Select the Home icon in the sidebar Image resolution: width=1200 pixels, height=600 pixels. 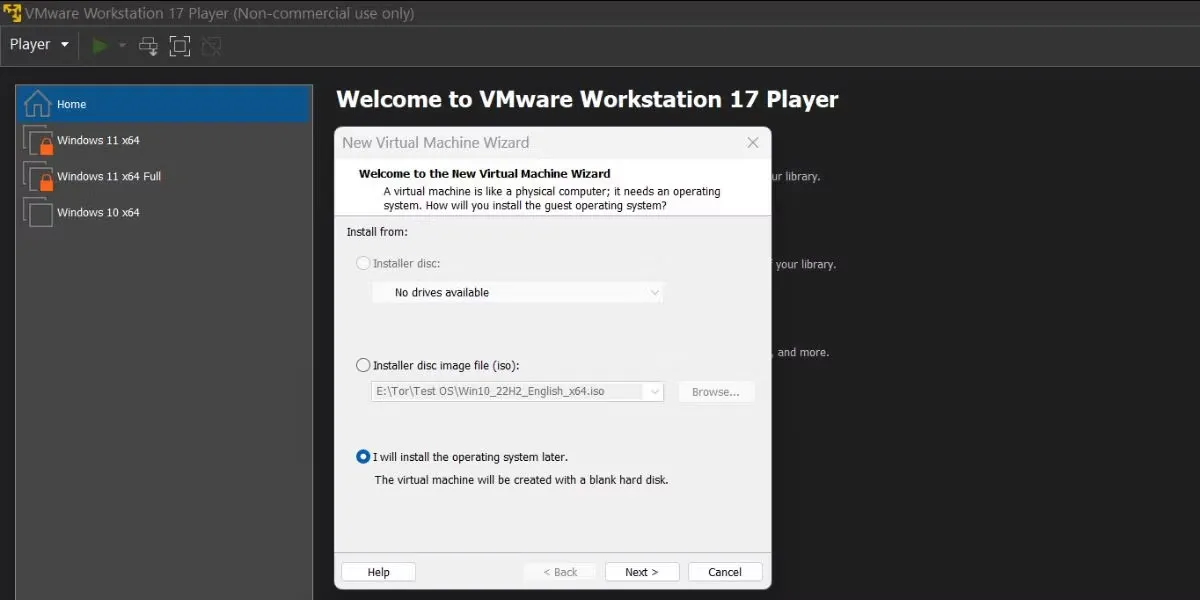pos(37,103)
